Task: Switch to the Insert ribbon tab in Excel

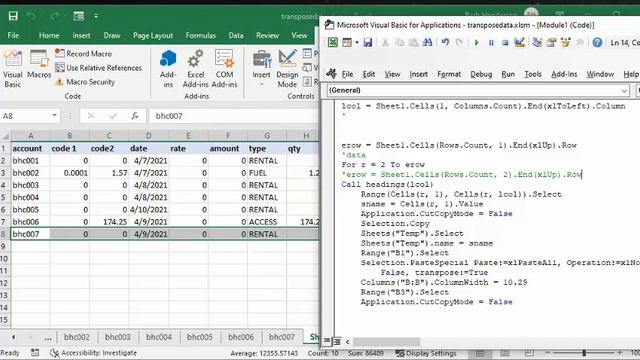Action: (x=81, y=36)
